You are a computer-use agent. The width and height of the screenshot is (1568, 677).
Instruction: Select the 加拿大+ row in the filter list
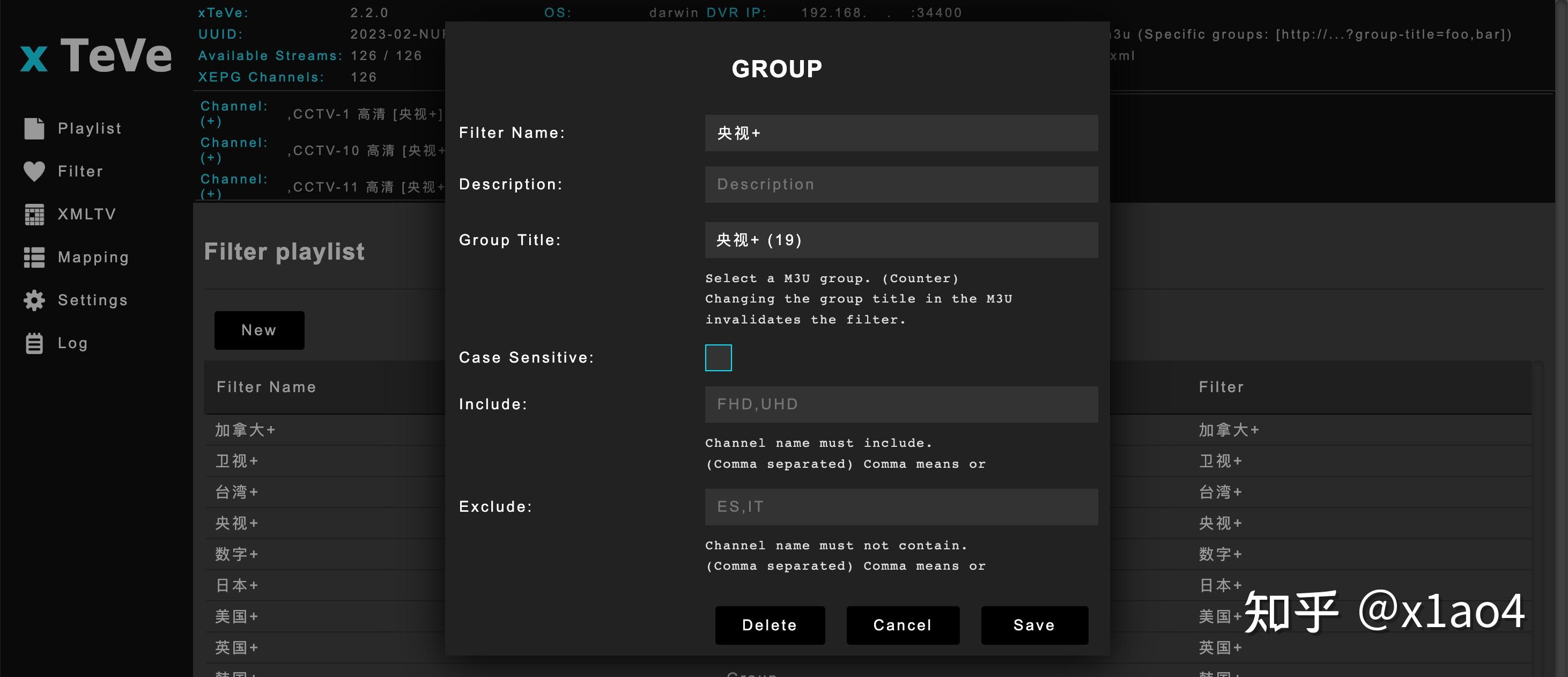click(245, 429)
